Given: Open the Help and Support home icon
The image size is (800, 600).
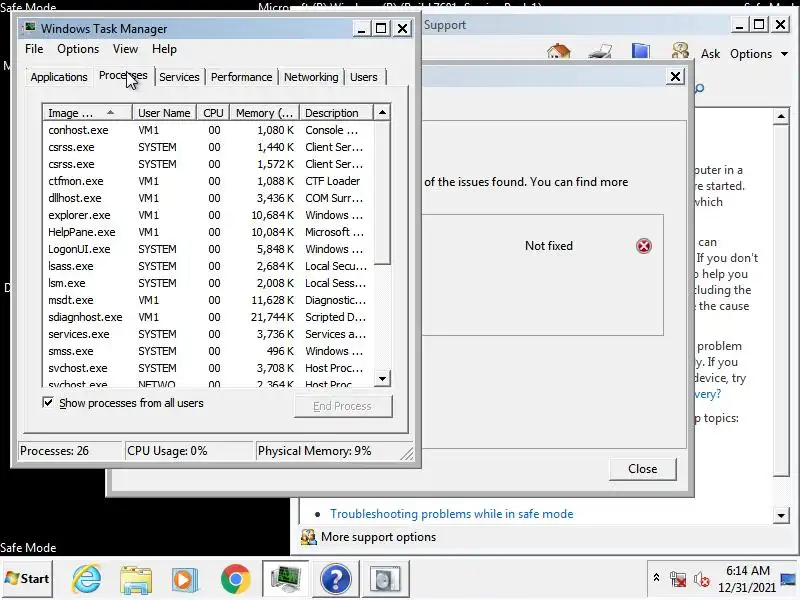Looking at the screenshot, I should click(x=559, y=52).
